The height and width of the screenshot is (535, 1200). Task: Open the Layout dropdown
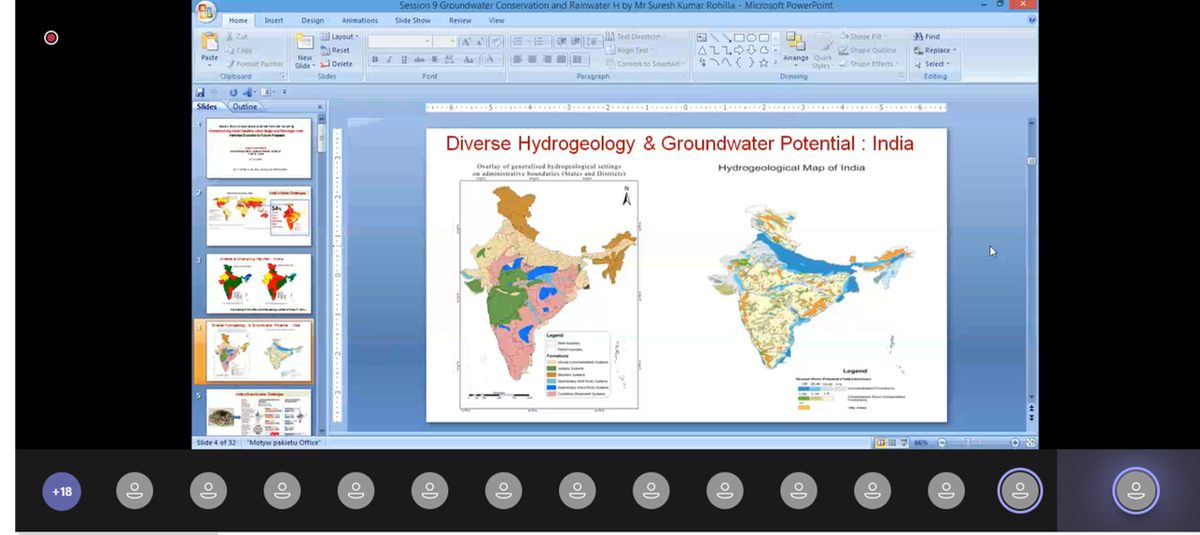340,37
